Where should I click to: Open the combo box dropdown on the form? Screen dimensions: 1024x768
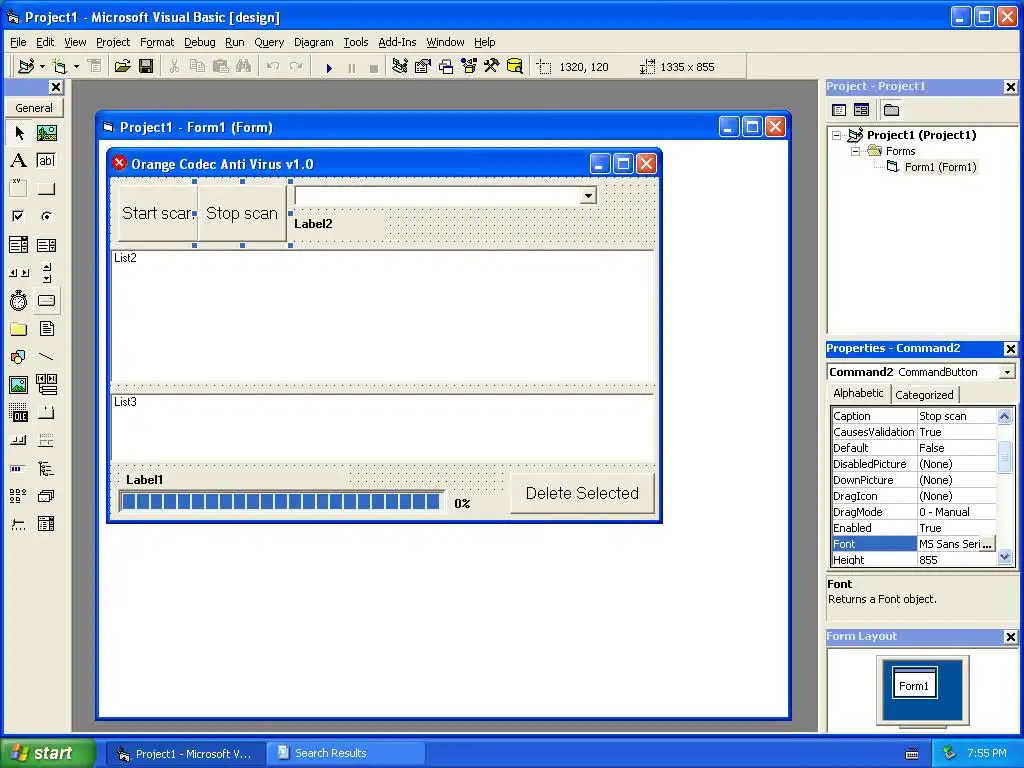point(588,195)
